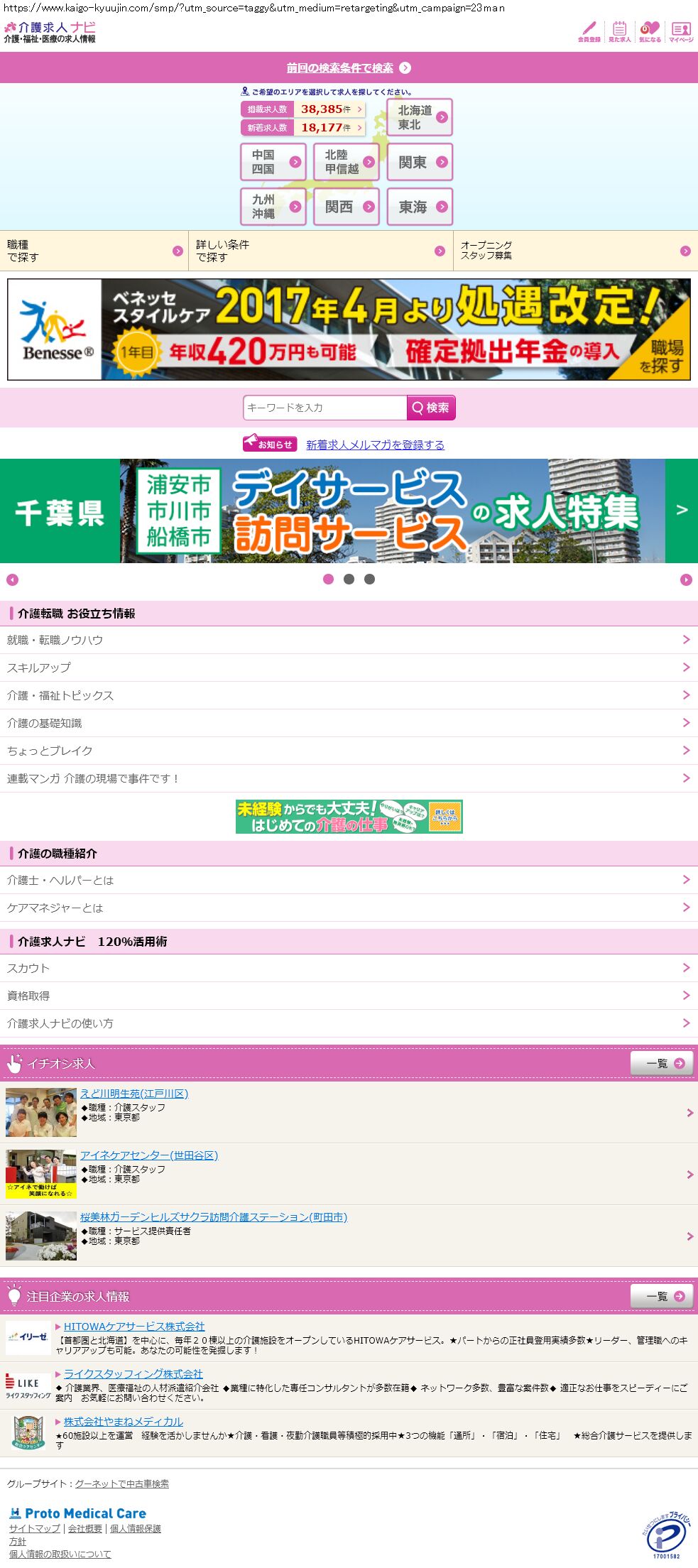Open the 見た求人 notepad icon
The width and height of the screenshot is (698, 1568).
tap(619, 31)
